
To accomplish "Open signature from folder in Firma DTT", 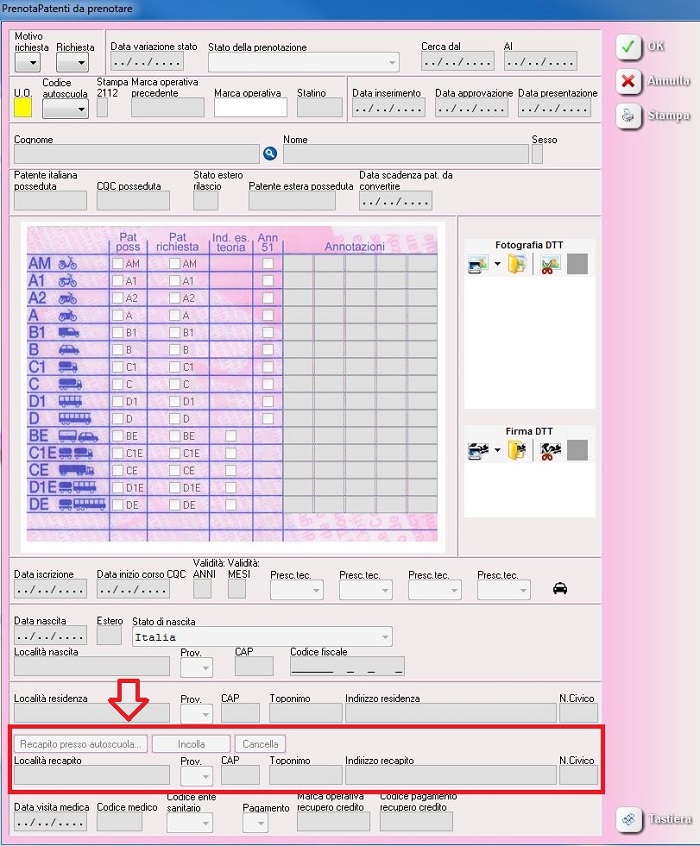I will pyautogui.click(x=516, y=451).
